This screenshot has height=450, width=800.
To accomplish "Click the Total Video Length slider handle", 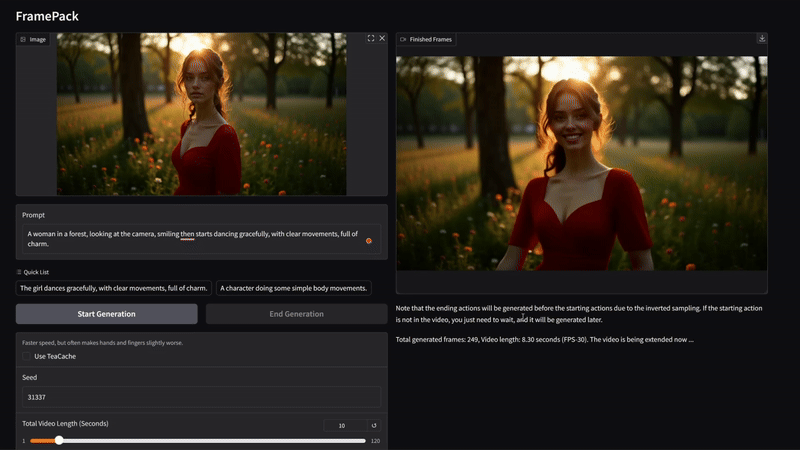I will pyautogui.click(x=59, y=440).
